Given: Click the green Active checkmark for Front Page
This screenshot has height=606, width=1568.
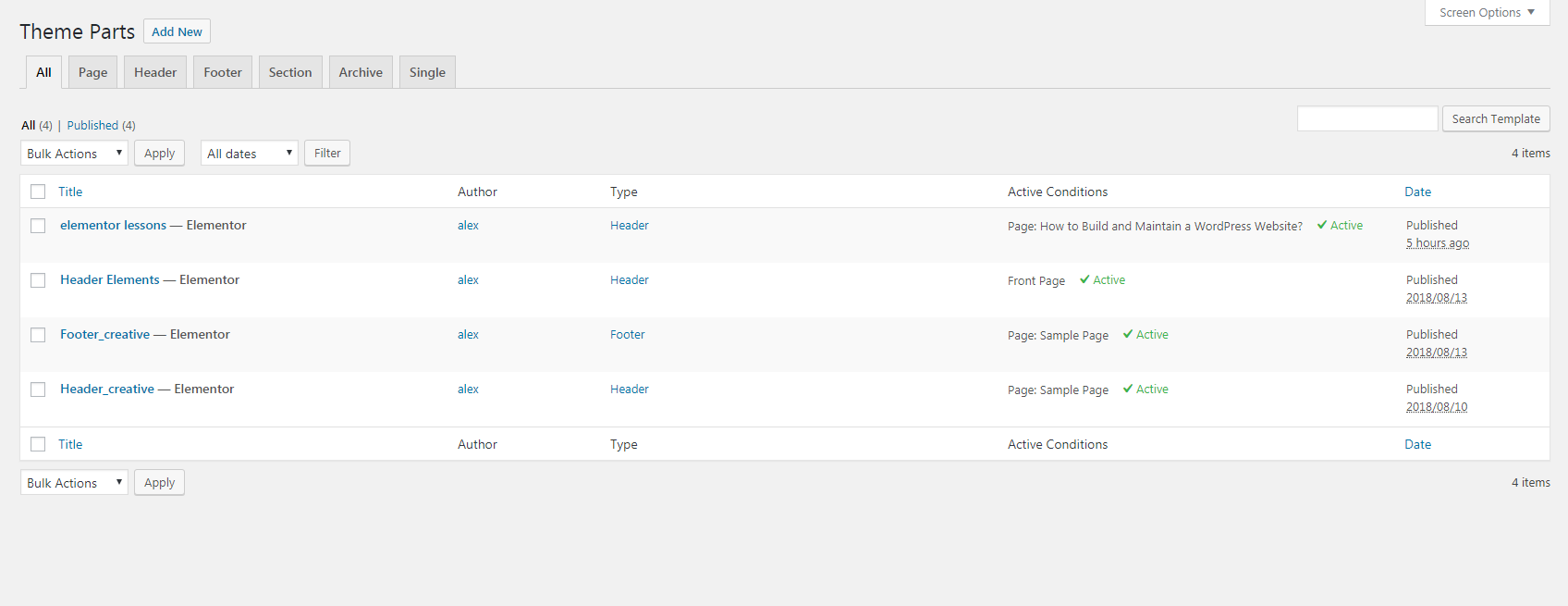Looking at the screenshot, I should click(x=1084, y=280).
